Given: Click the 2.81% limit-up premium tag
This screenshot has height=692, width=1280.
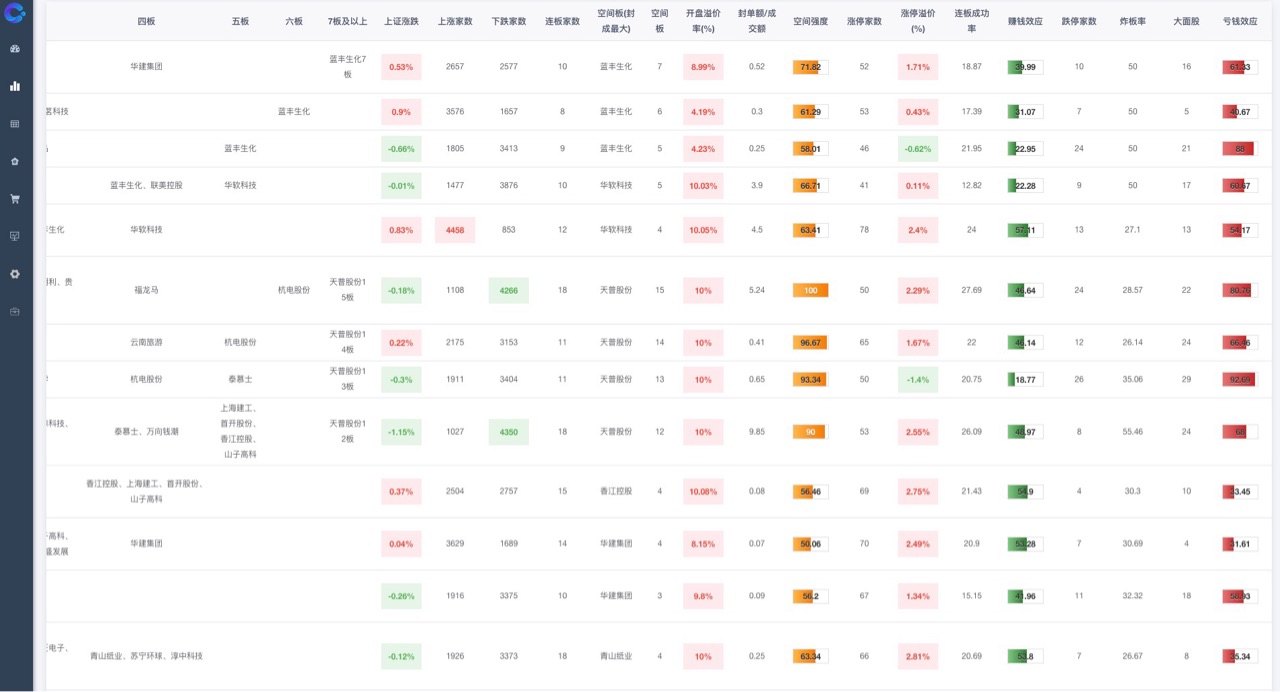Looking at the screenshot, I should [918, 656].
